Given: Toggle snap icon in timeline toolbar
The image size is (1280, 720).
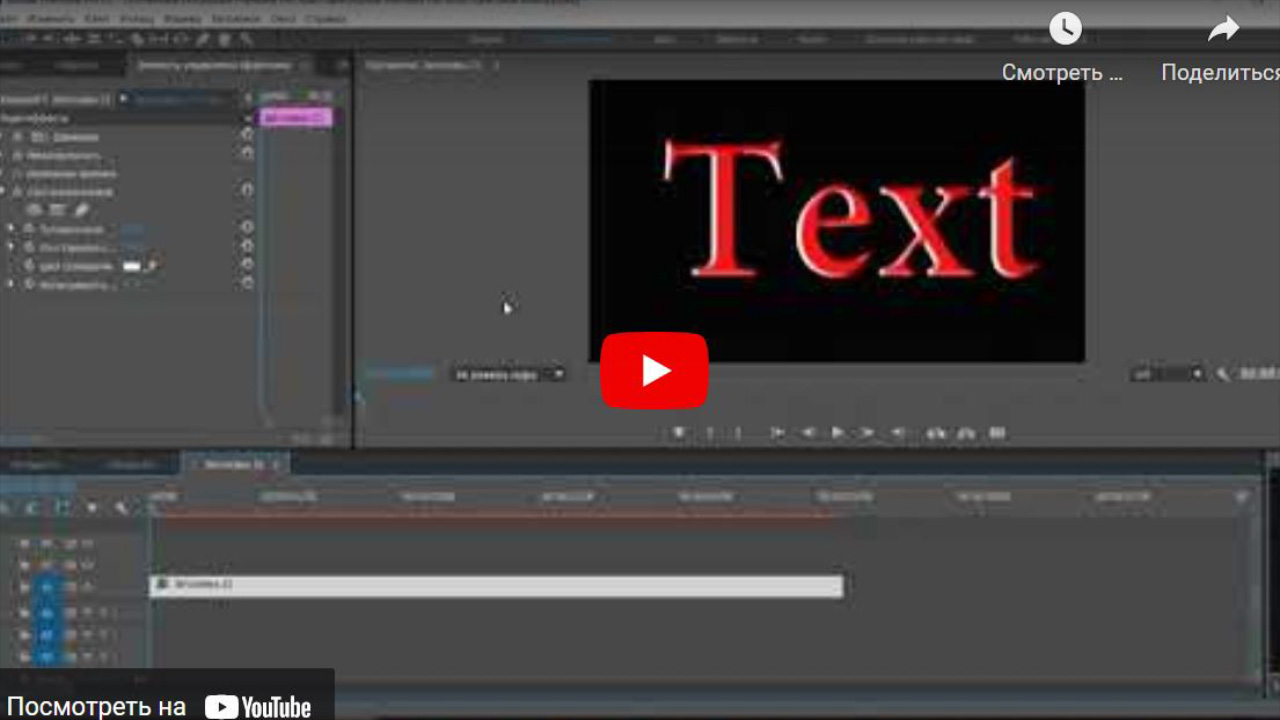Looking at the screenshot, I should coord(33,508).
